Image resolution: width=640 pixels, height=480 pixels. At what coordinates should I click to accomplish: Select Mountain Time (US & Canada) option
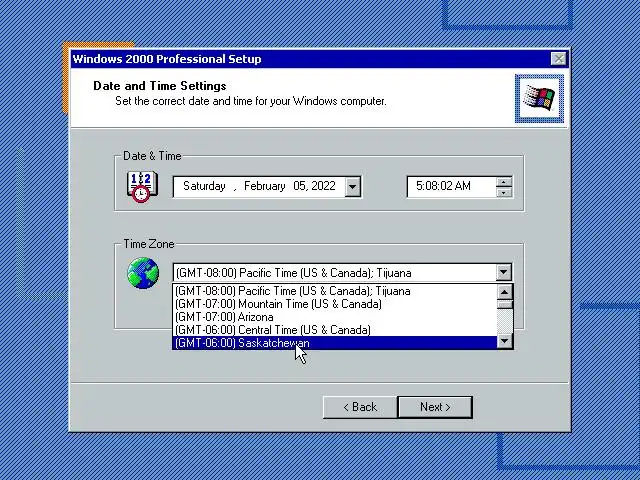coord(335,304)
